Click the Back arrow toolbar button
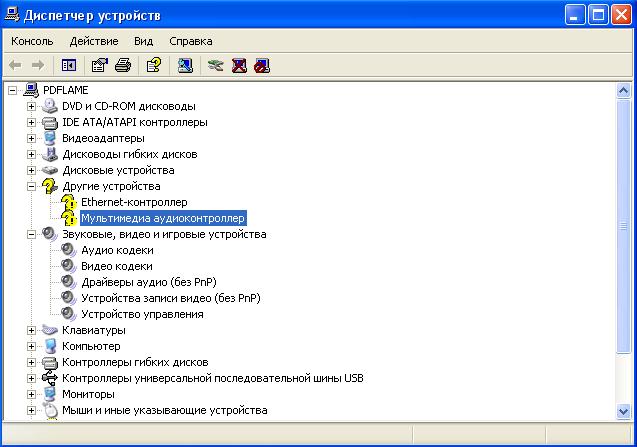The image size is (637, 447). click(x=15, y=65)
